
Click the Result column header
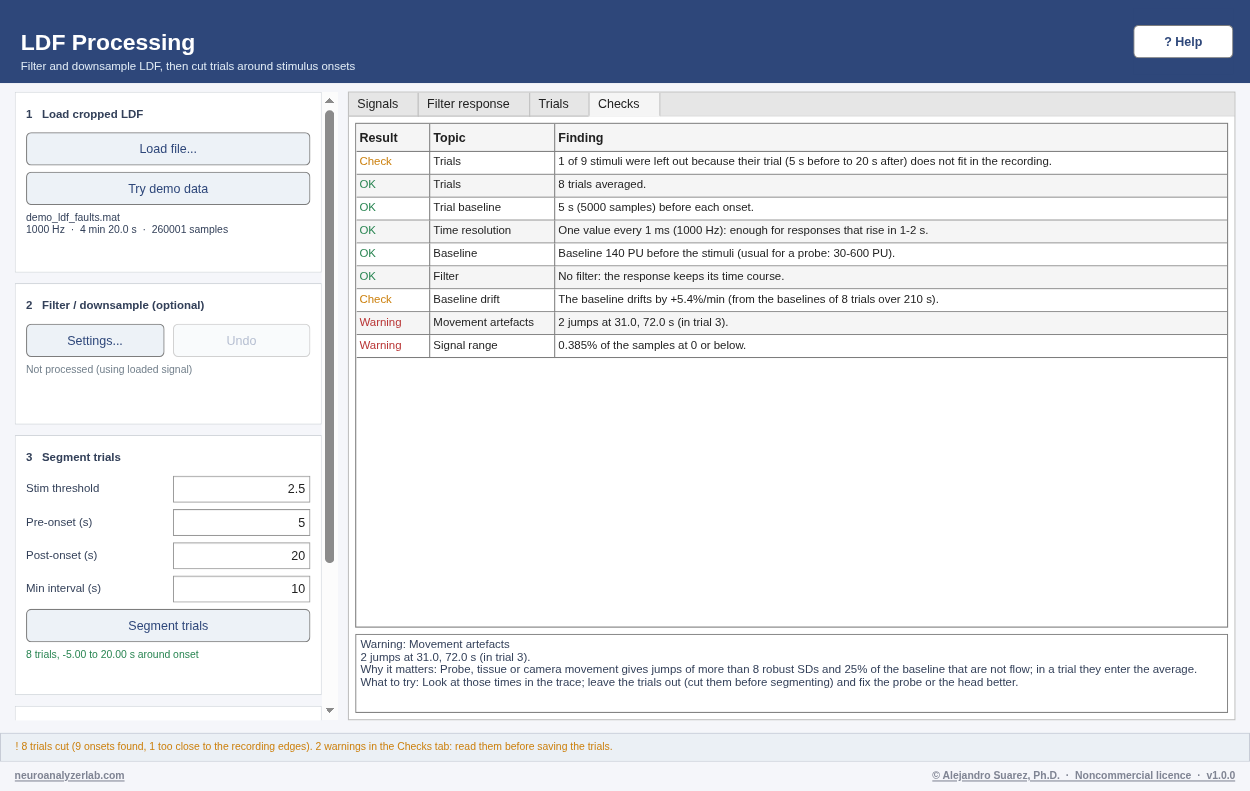coord(393,138)
